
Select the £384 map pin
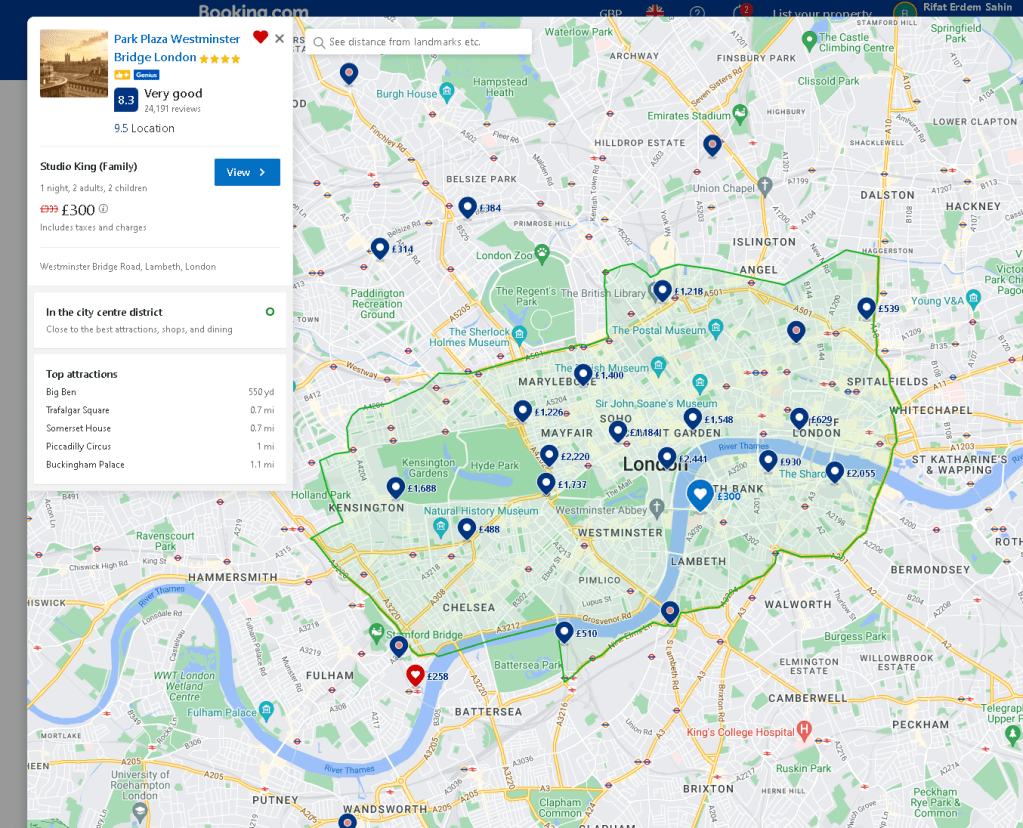467,208
